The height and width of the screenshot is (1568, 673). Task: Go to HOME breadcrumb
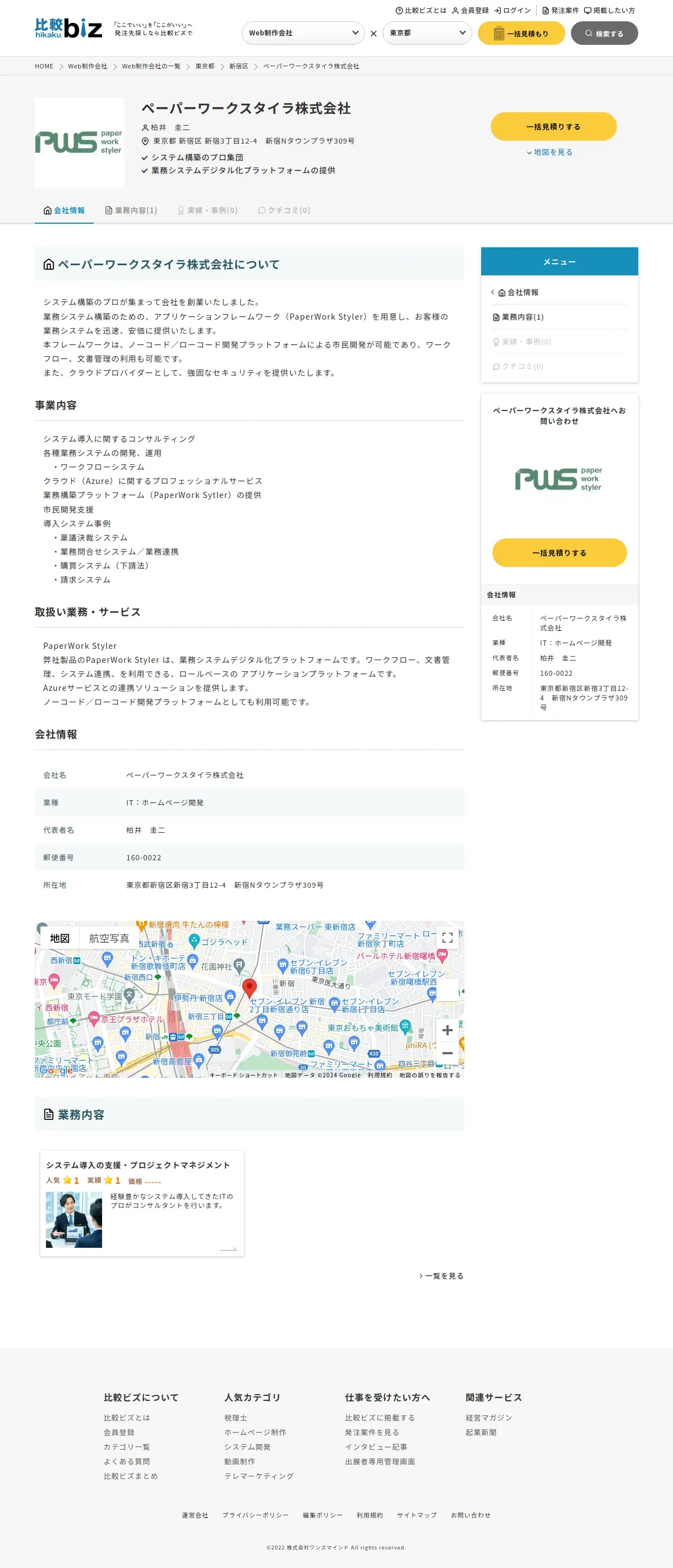pos(44,66)
